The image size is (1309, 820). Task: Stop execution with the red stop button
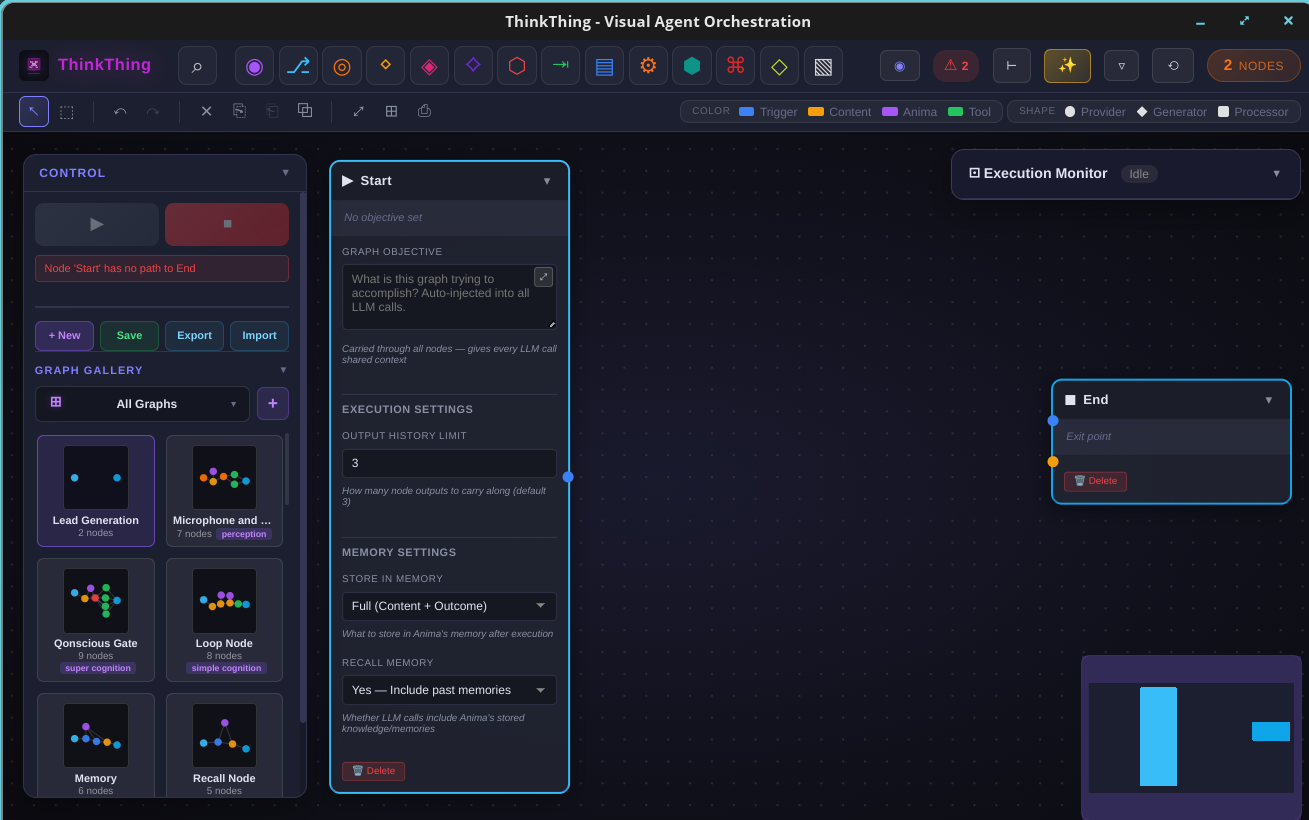[x=227, y=224]
